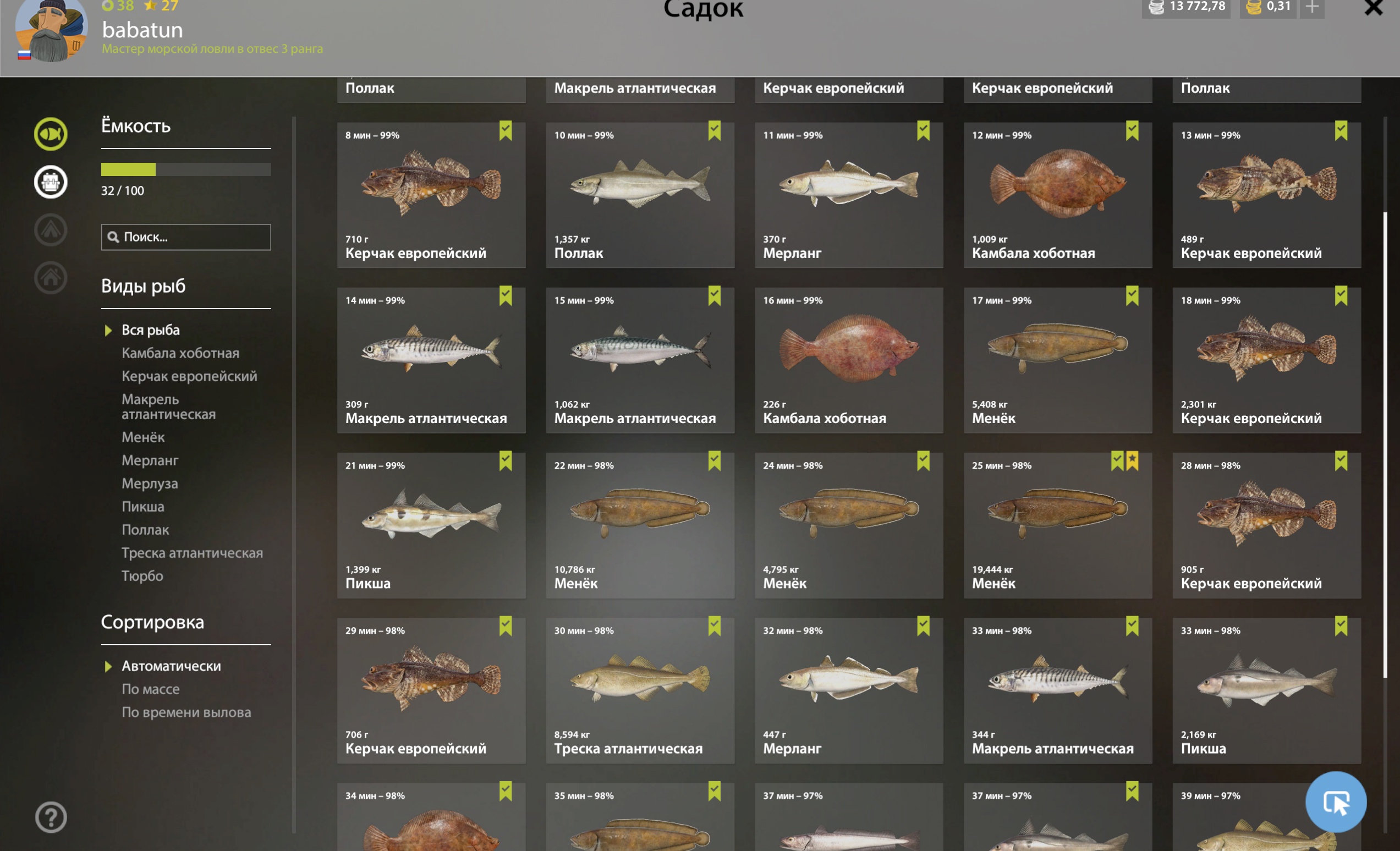Click the 32 / 100 capacity bar

pos(186,169)
